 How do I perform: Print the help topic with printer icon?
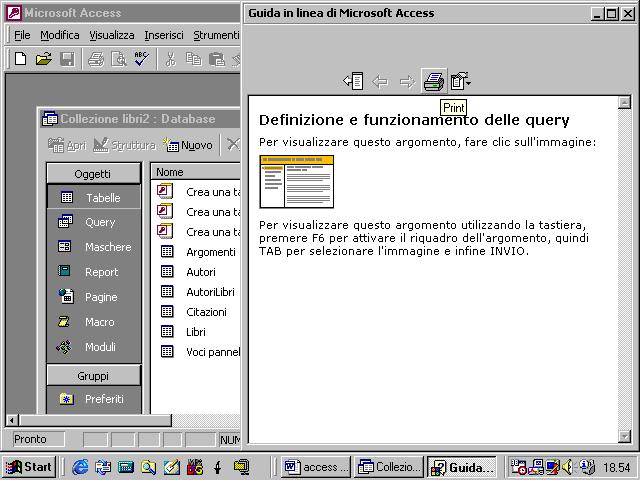point(434,81)
